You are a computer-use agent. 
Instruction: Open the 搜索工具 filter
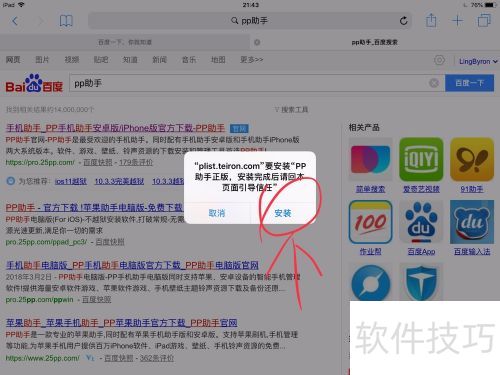[291, 109]
